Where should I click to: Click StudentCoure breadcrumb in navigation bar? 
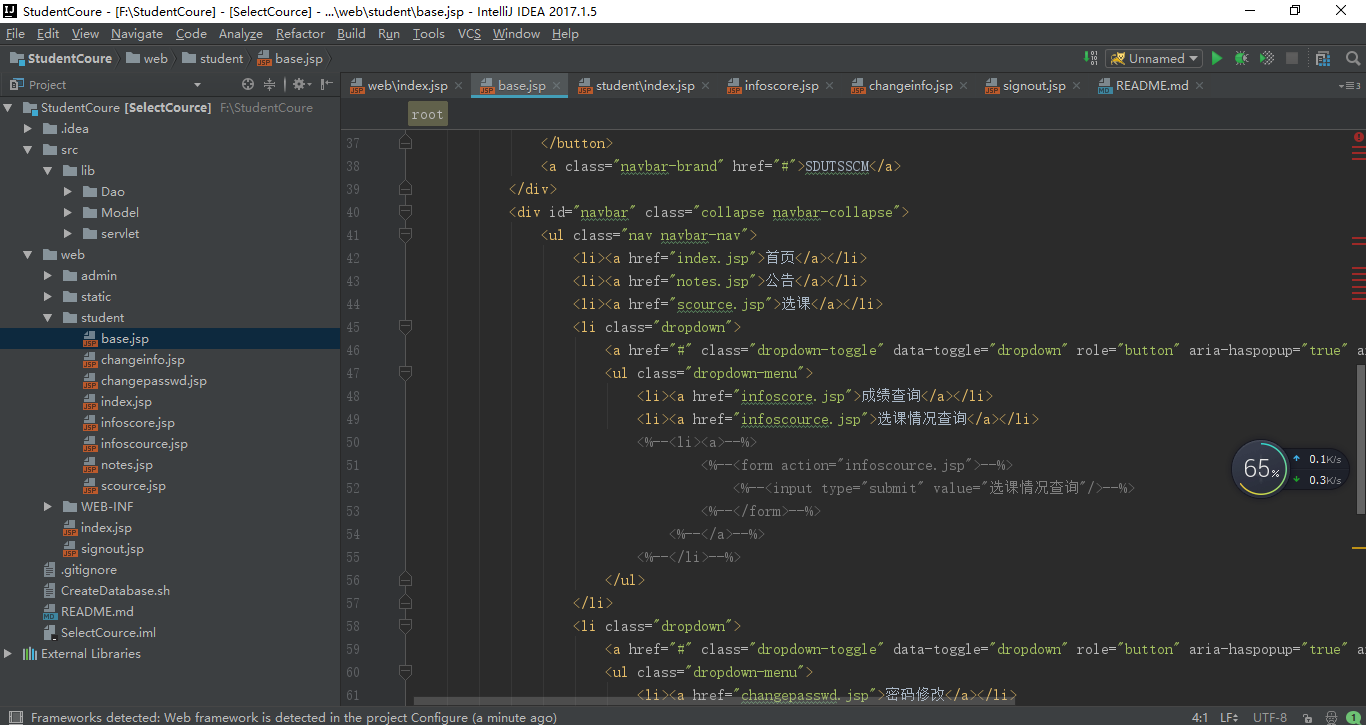coord(60,58)
